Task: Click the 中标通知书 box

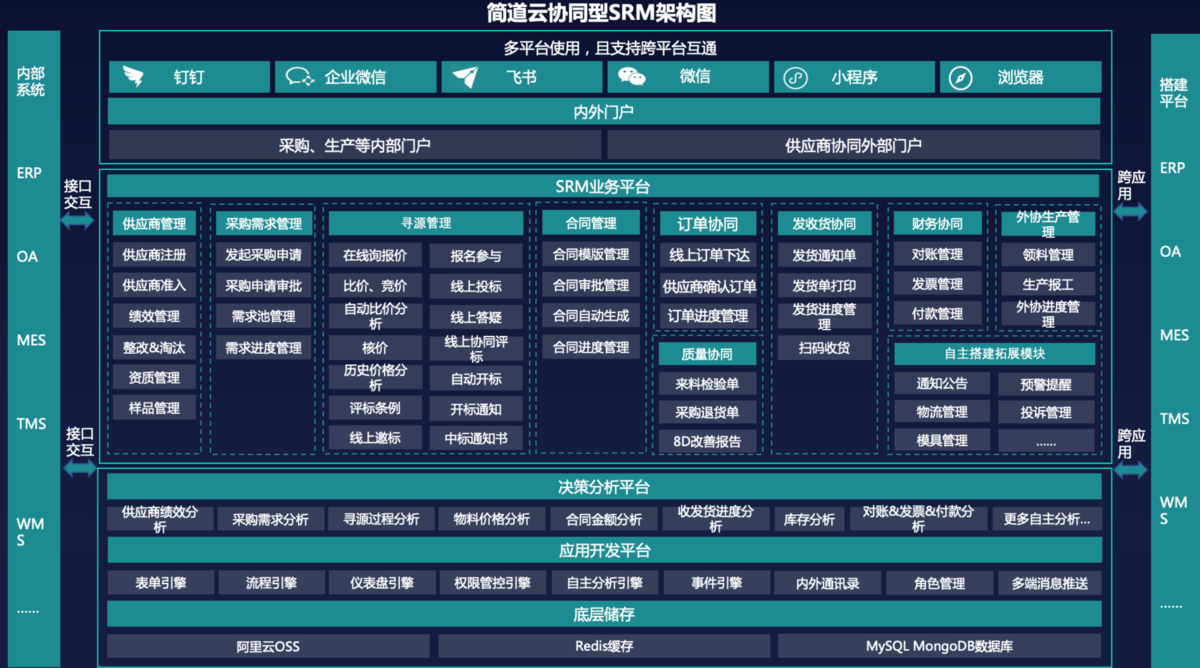Action: [x=476, y=438]
